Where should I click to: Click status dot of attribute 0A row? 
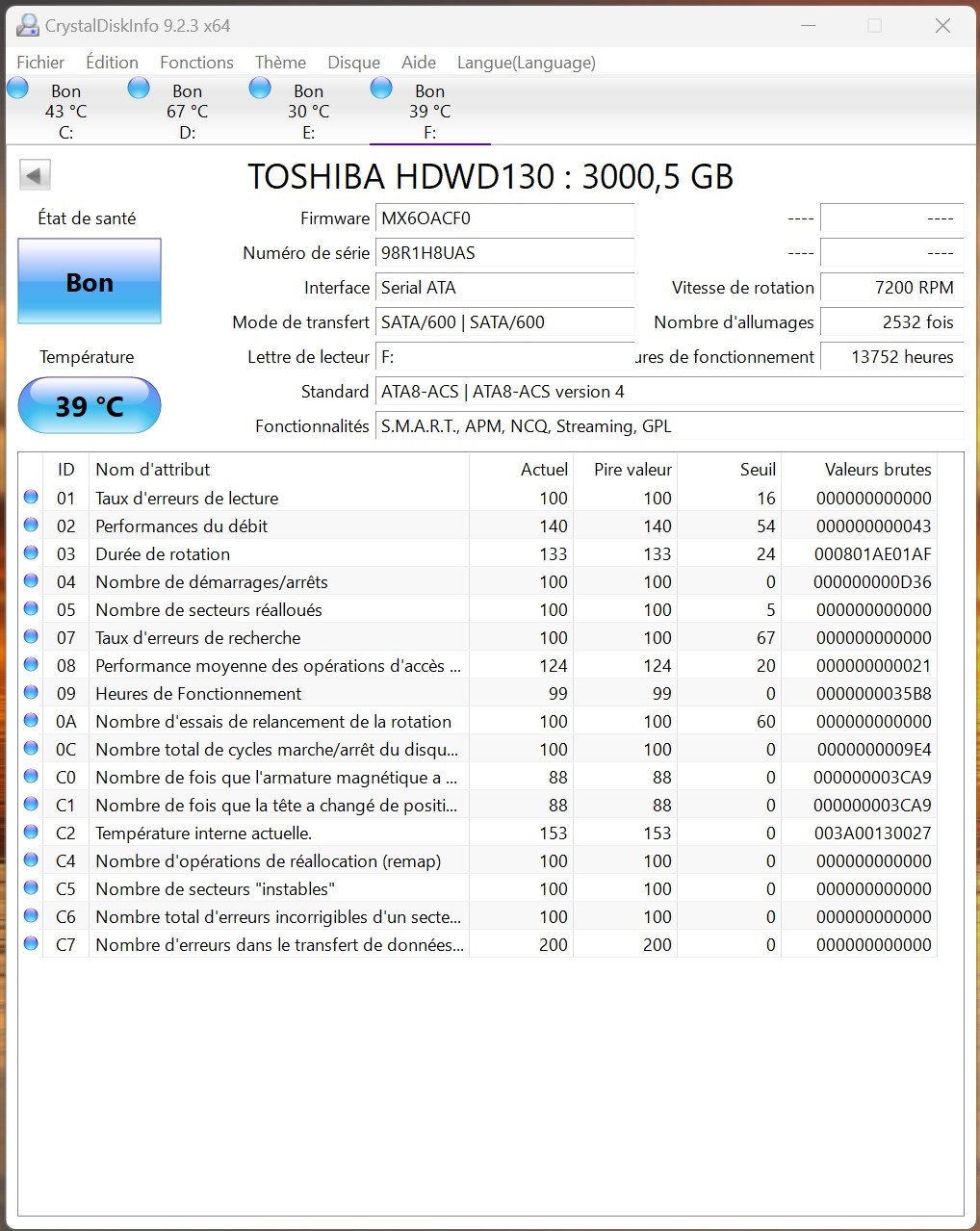tap(31, 720)
